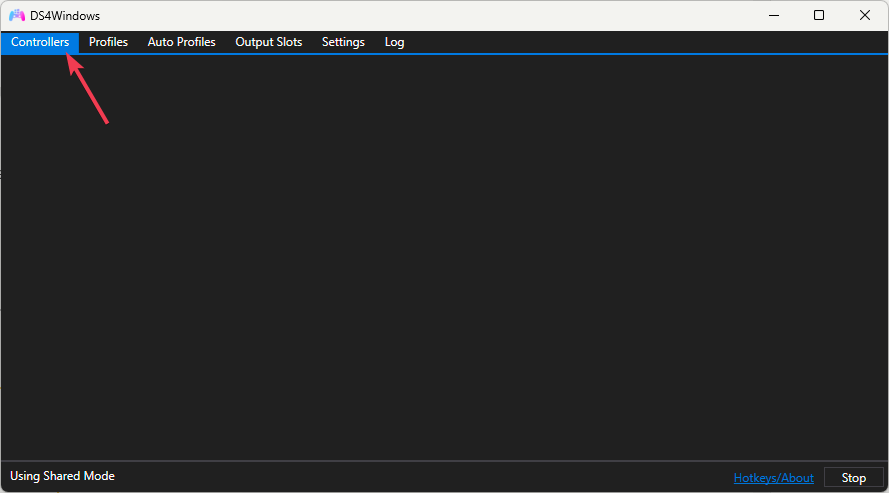
Task: Open the Hotkeys/About link
Action: (773, 478)
